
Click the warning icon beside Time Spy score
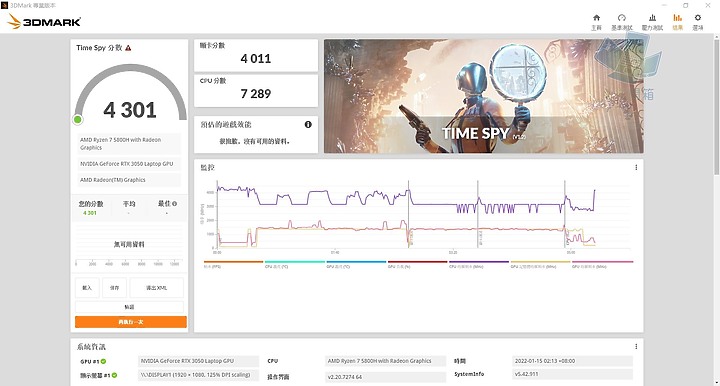pyautogui.click(x=128, y=48)
